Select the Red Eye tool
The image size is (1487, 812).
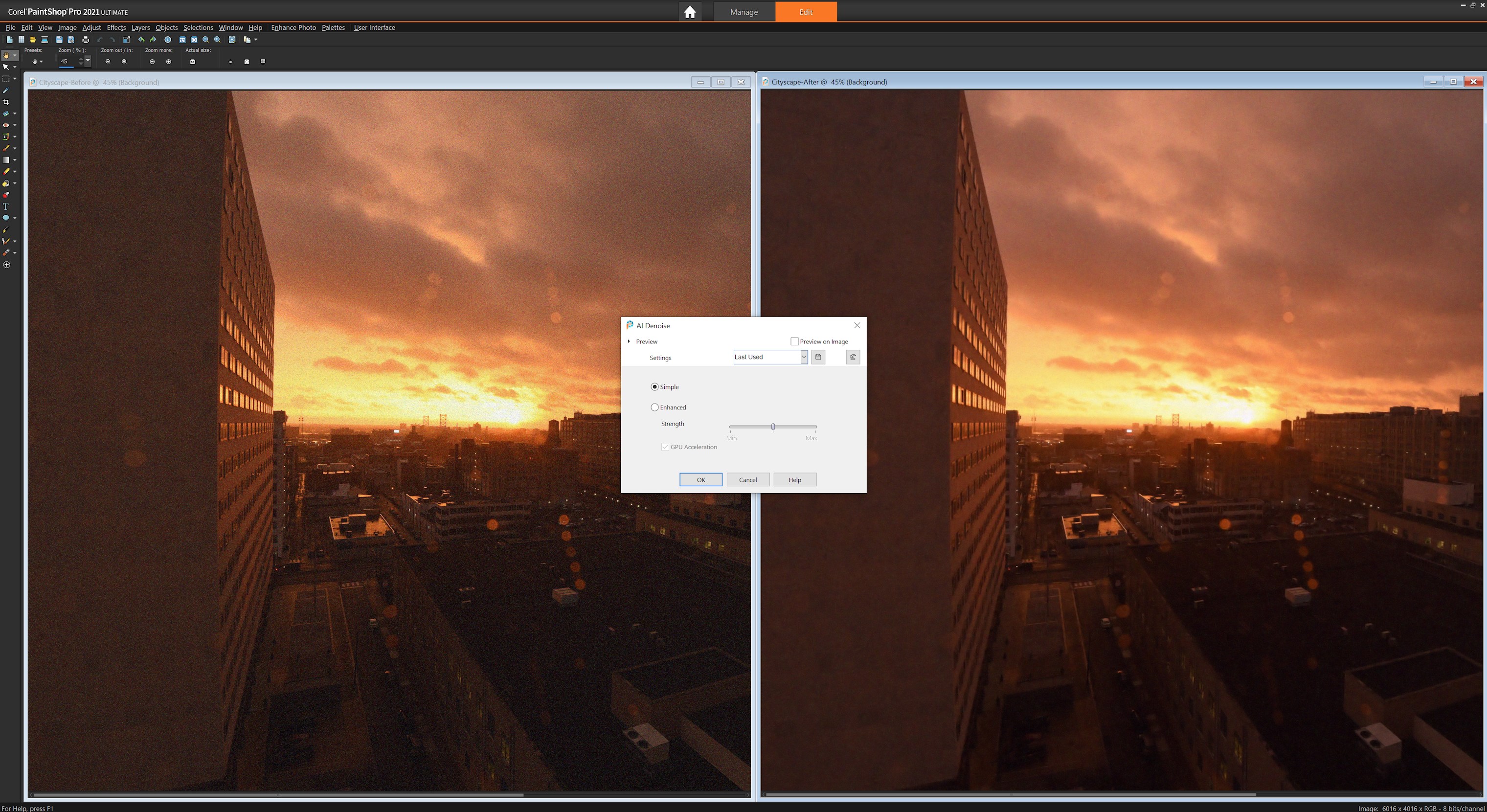[x=6, y=125]
